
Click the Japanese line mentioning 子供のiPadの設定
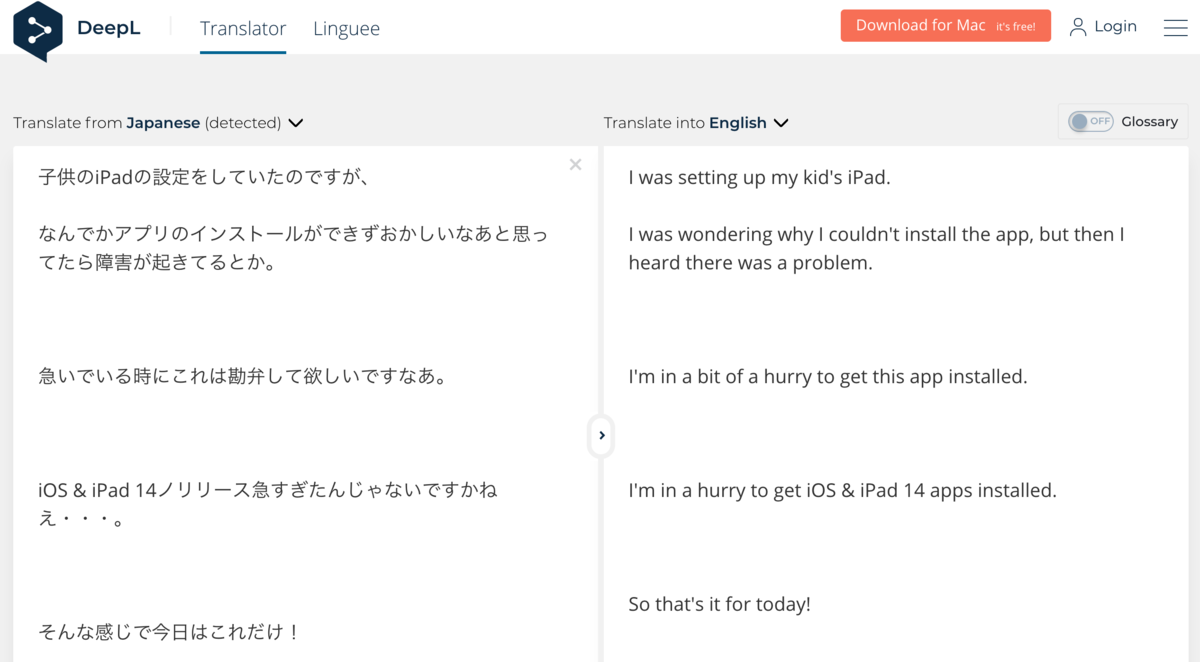click(205, 177)
